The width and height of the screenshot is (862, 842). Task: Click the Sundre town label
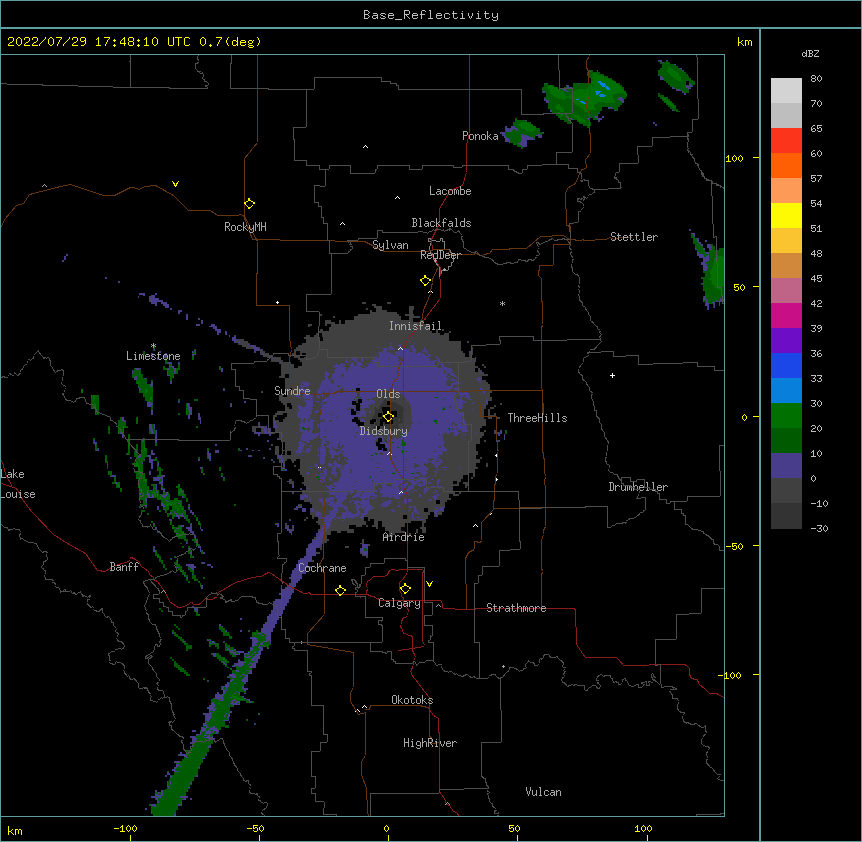pos(292,391)
